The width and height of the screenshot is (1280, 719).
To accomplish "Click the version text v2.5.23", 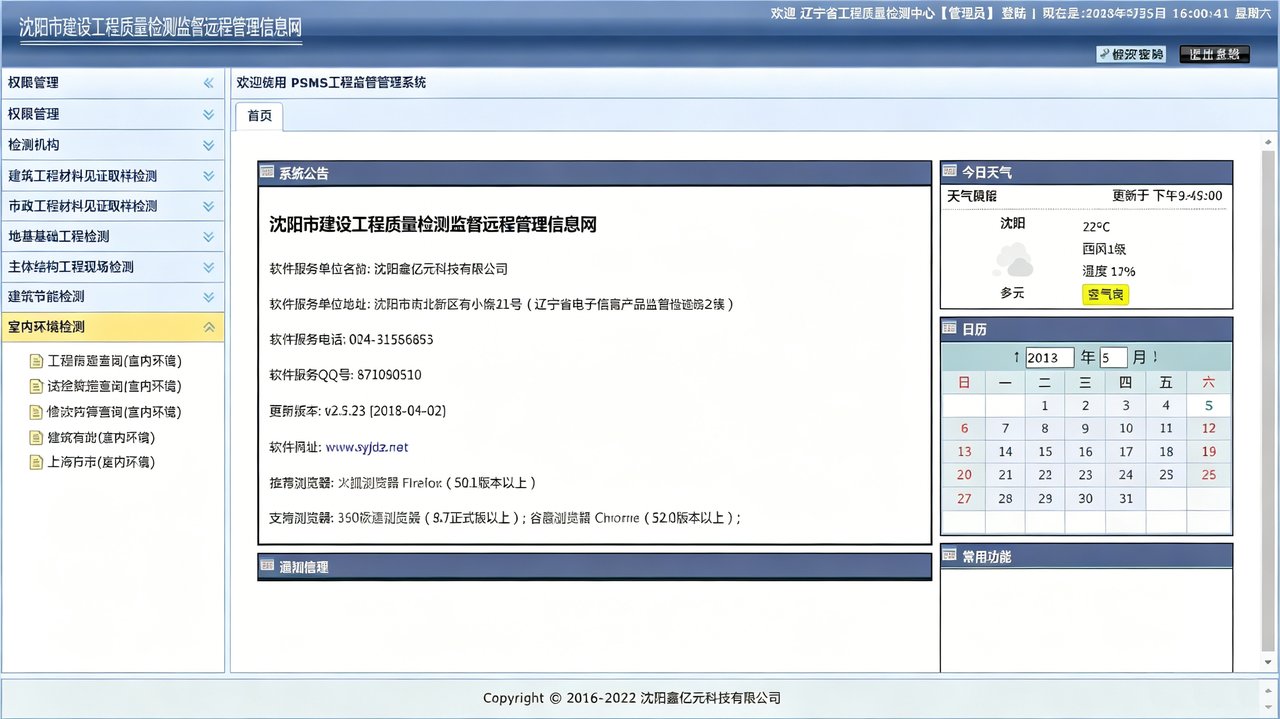I will pos(346,411).
